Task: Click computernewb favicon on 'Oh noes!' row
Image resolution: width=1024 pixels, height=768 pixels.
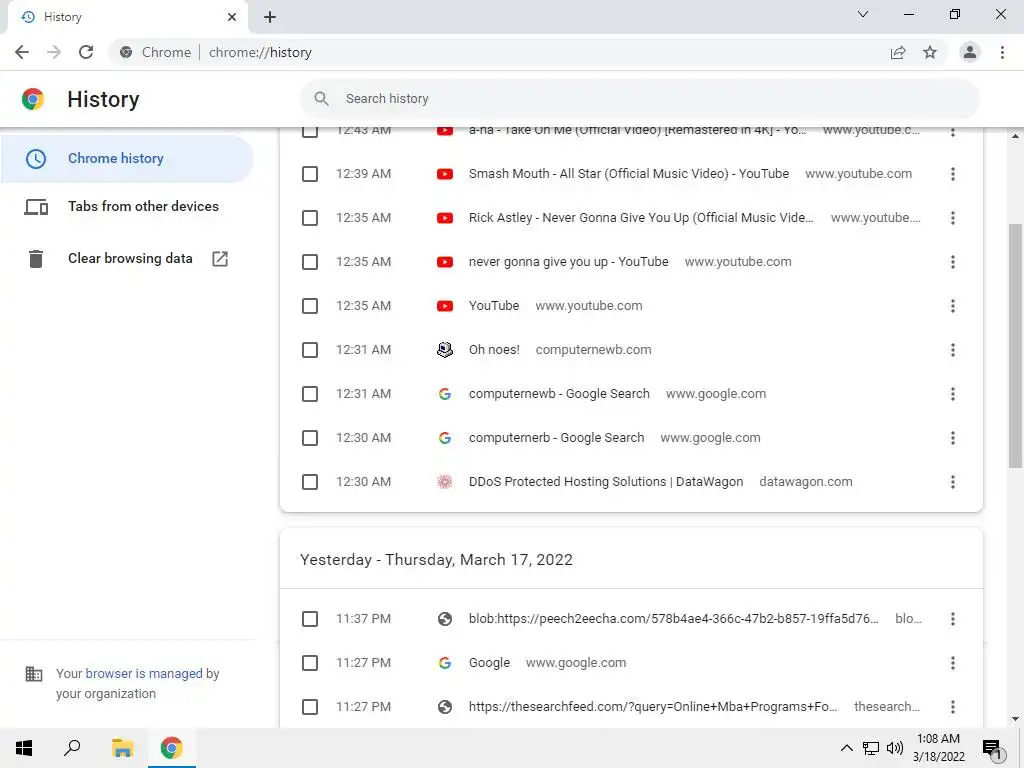Action: click(445, 350)
